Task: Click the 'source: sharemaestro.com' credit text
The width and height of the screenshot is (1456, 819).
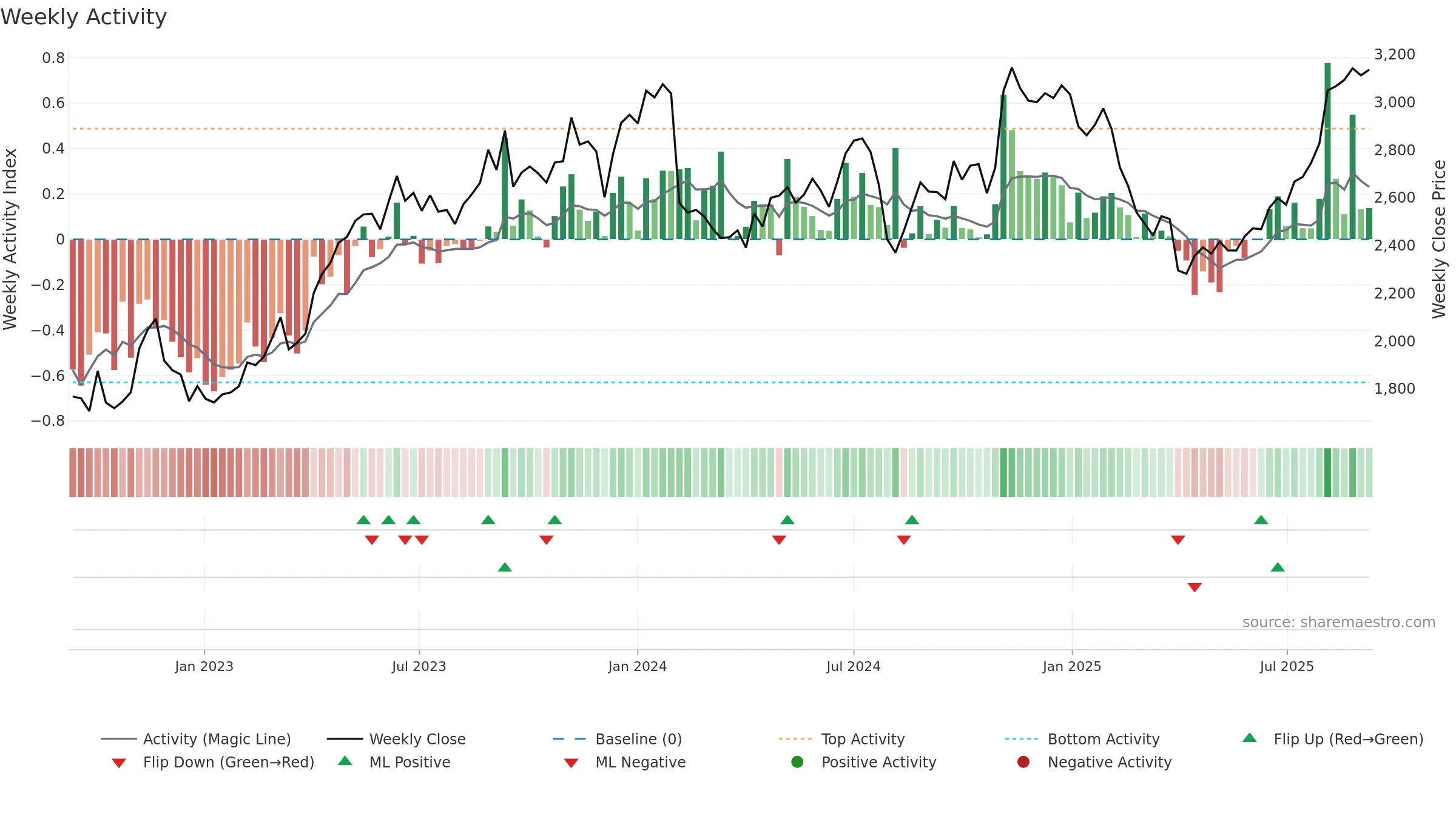Action: click(x=1339, y=622)
